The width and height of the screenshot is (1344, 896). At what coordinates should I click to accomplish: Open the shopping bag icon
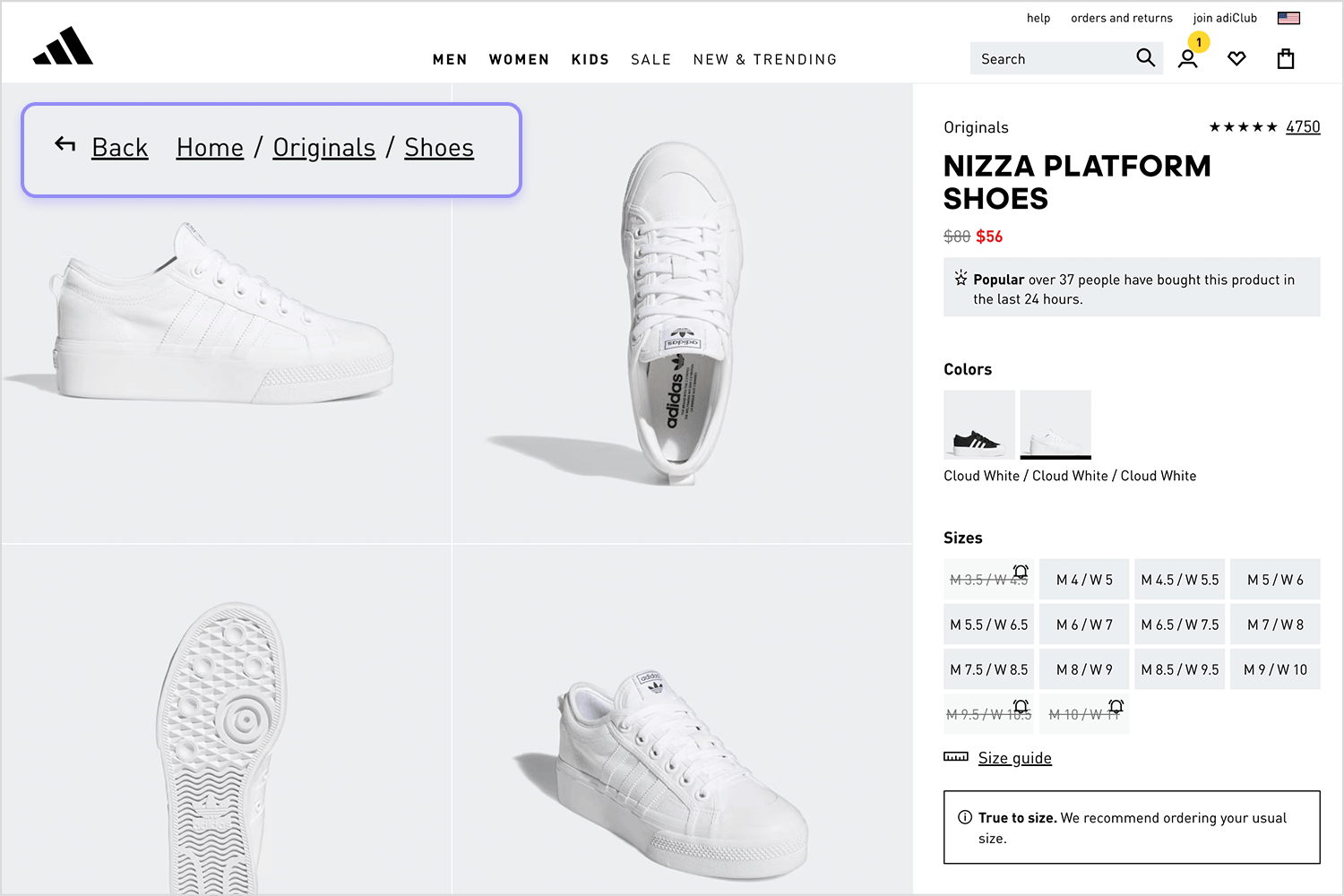[1286, 58]
